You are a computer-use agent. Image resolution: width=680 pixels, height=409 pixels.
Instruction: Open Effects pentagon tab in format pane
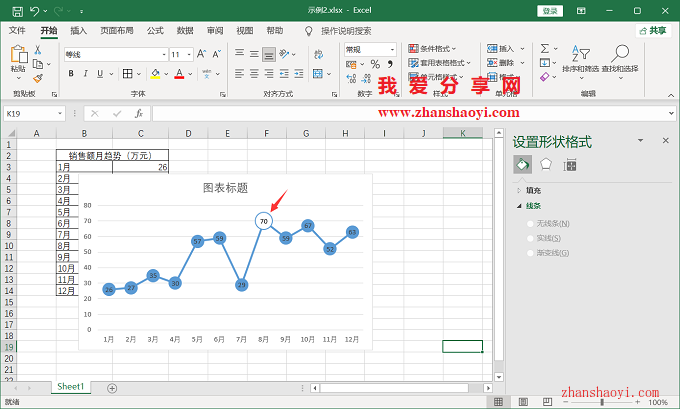tap(546, 165)
